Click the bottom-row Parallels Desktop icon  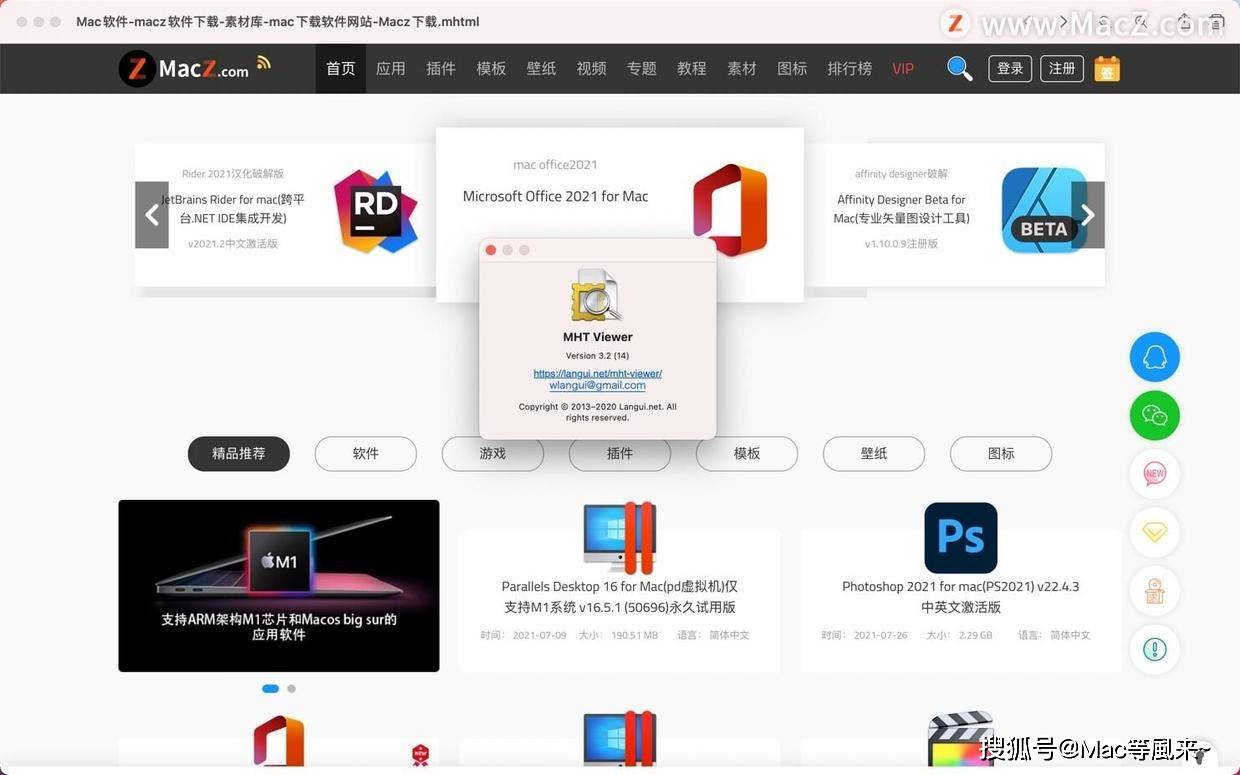pos(619,741)
